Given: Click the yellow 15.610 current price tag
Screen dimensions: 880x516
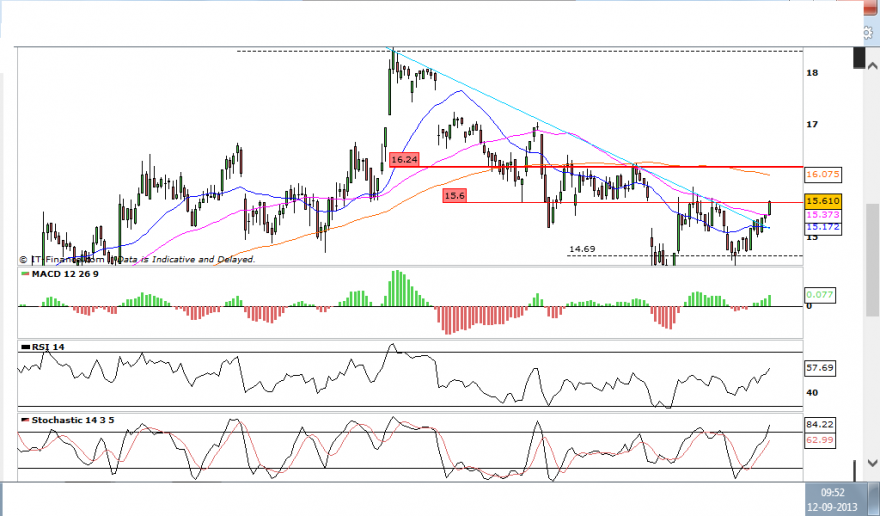Looking at the screenshot, I should pyautogui.click(x=822, y=201).
